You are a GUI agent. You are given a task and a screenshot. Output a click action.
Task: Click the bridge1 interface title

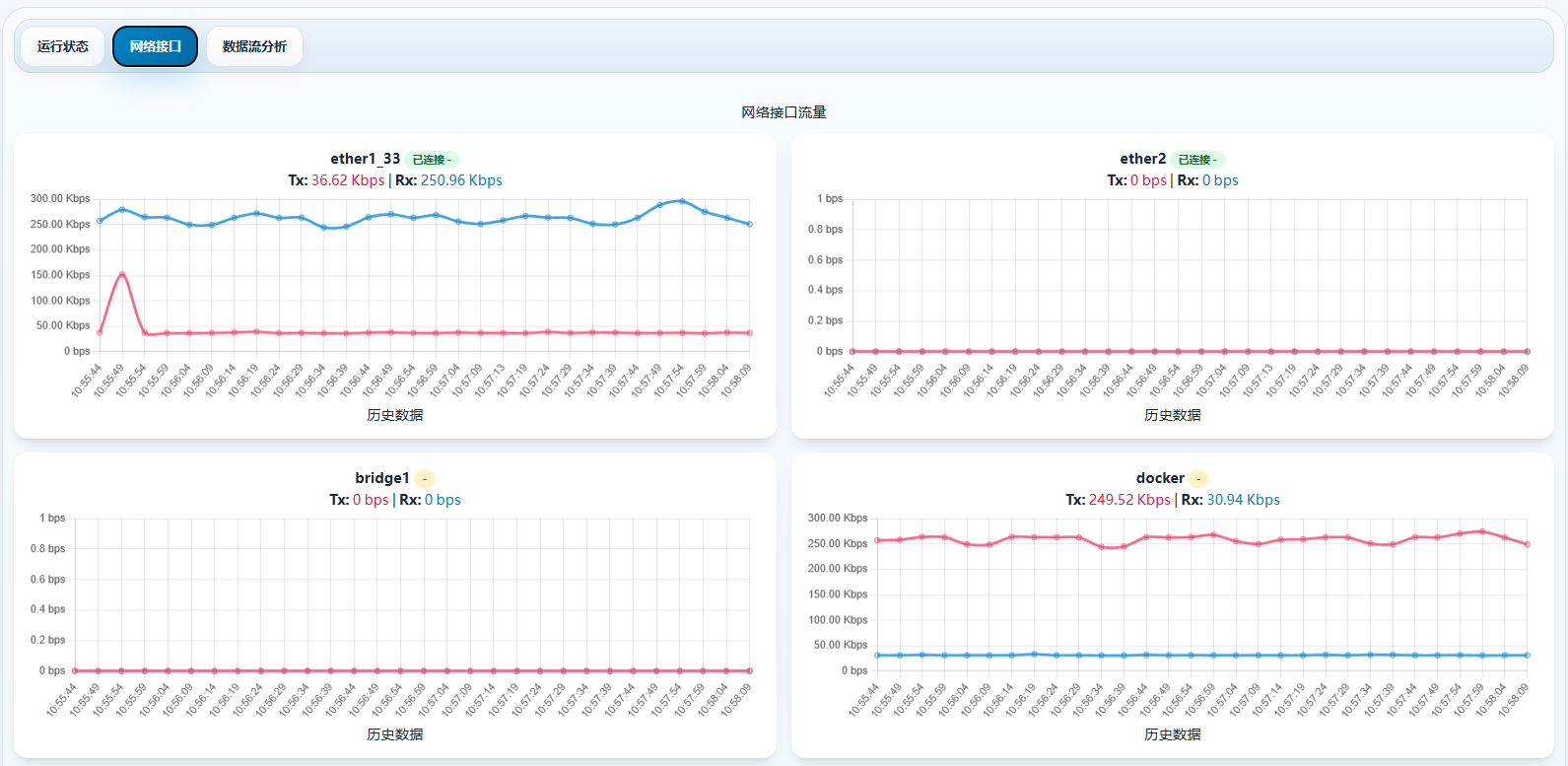tap(381, 478)
